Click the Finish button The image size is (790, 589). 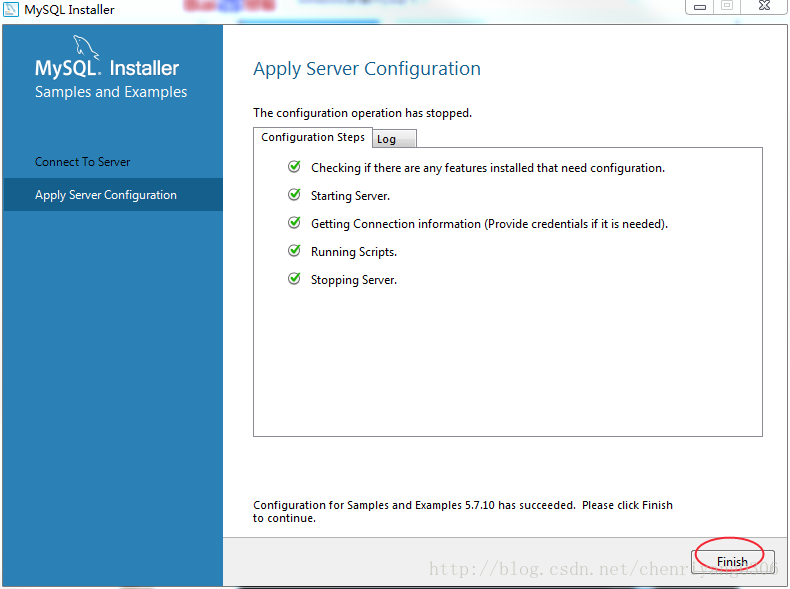[x=733, y=561]
